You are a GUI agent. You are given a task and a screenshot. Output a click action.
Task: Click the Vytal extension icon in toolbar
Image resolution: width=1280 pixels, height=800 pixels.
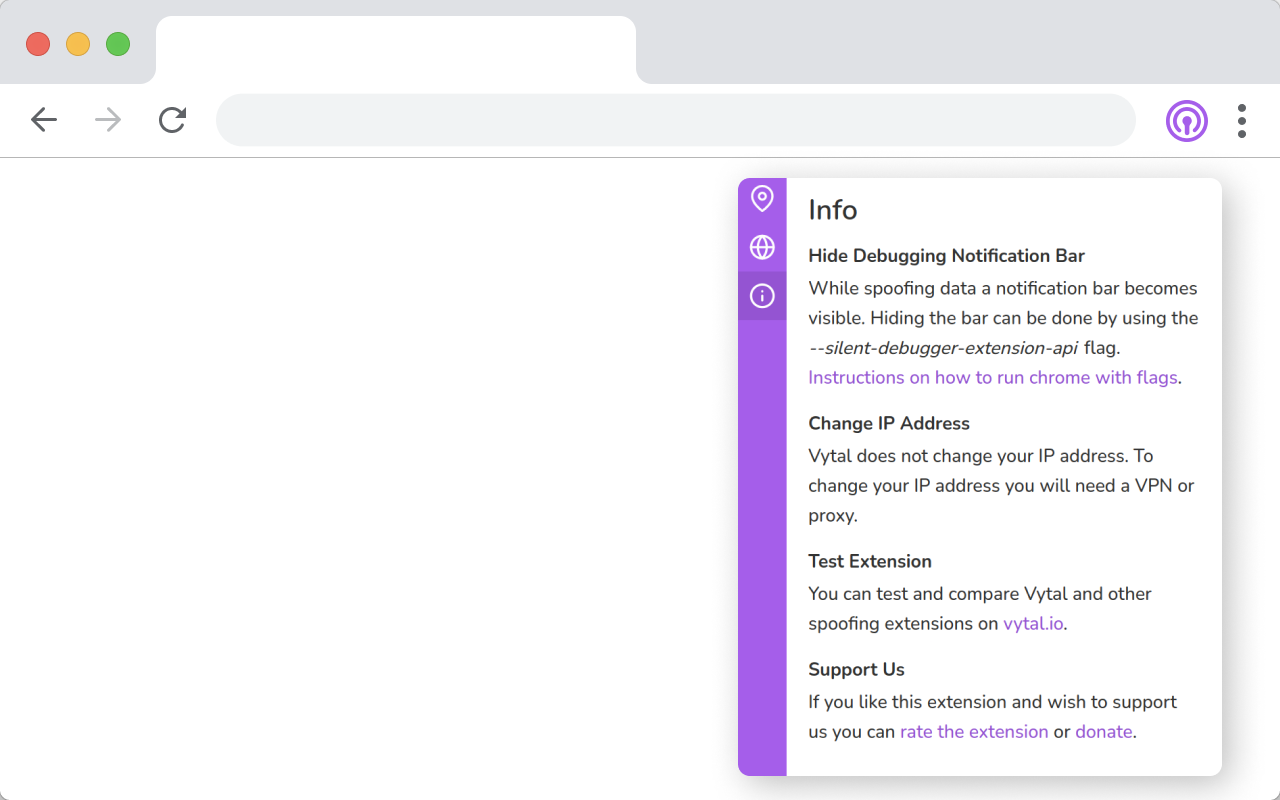[x=1186, y=121]
